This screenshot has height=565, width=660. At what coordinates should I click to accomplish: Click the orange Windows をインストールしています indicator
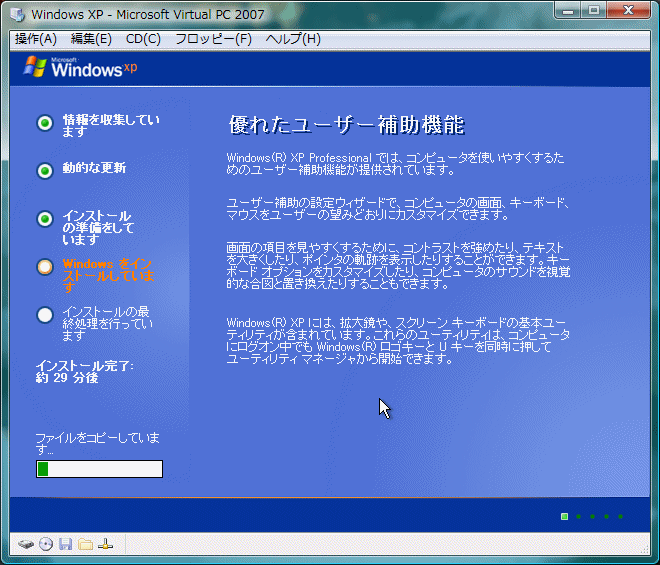click(45, 267)
